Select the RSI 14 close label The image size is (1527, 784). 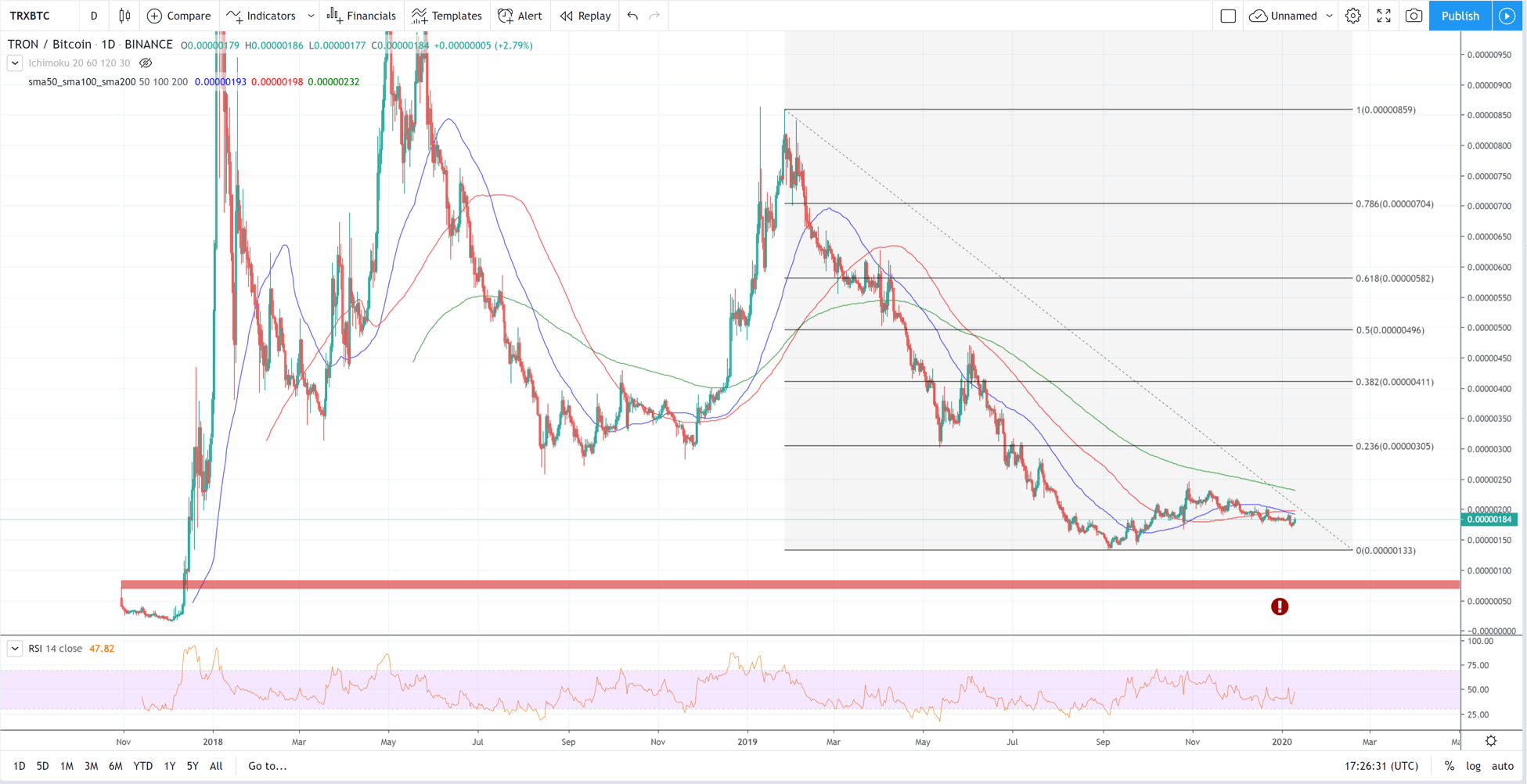pos(55,649)
